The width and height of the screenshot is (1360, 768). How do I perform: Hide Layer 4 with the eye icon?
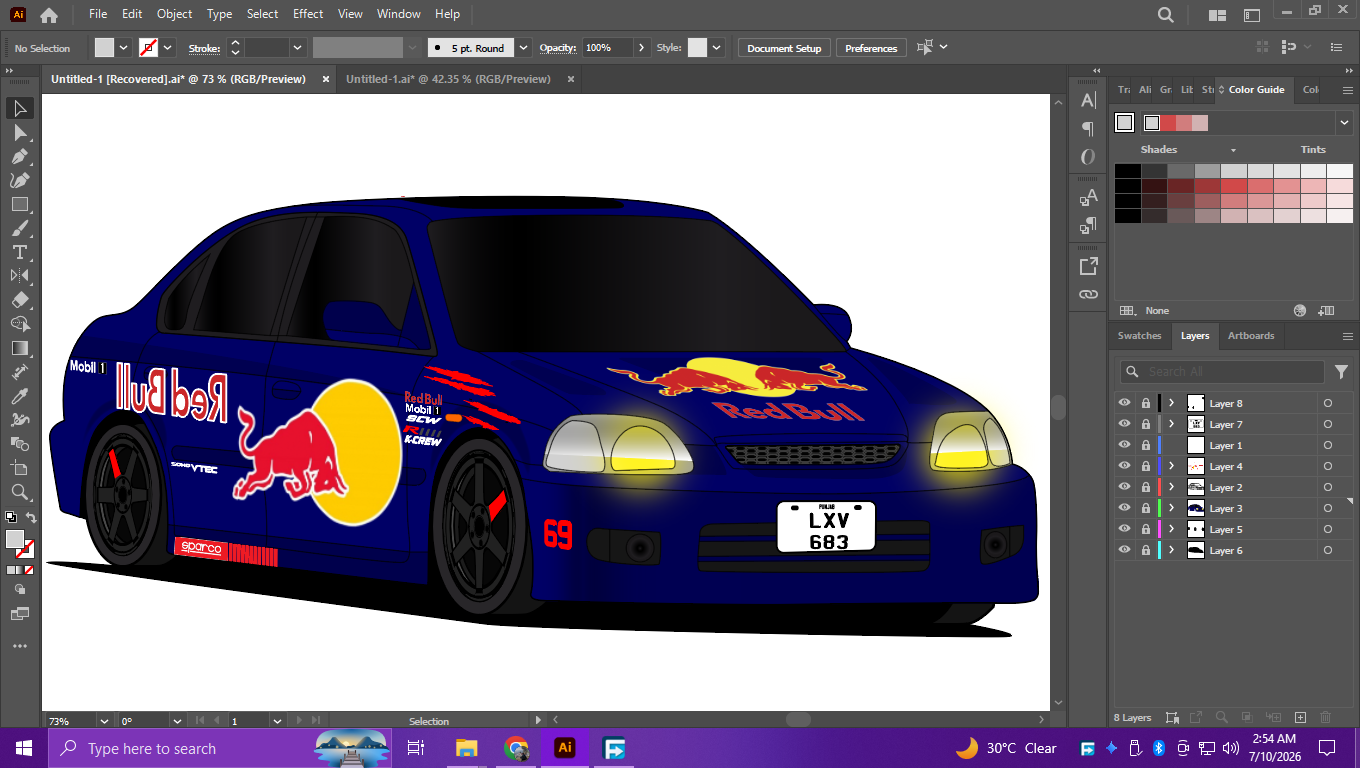coord(1125,466)
